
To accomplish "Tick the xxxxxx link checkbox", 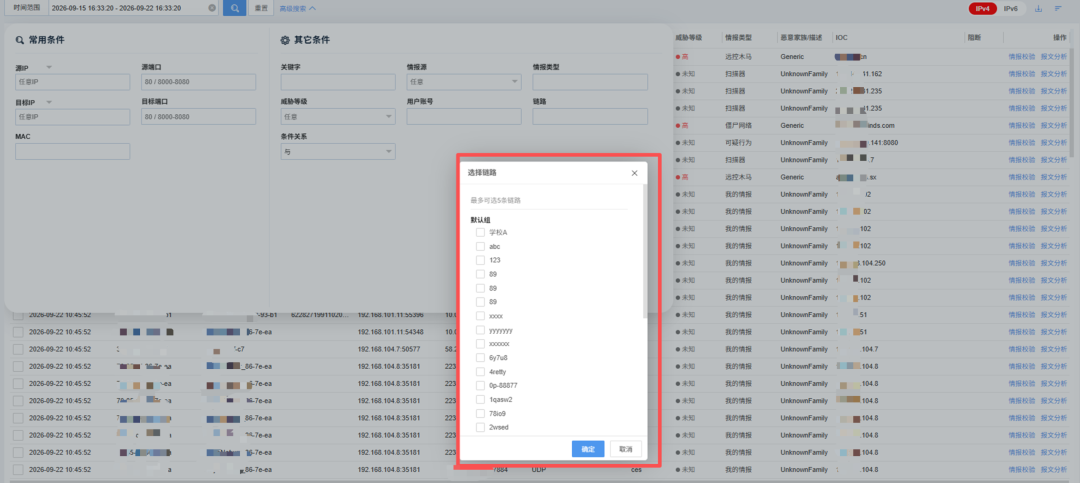I will point(480,343).
